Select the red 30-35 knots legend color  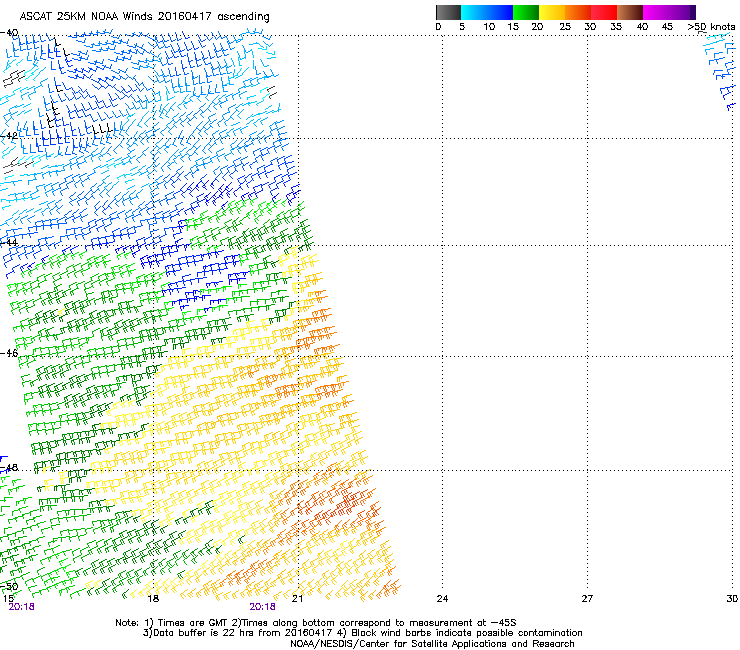pyautogui.click(x=604, y=12)
